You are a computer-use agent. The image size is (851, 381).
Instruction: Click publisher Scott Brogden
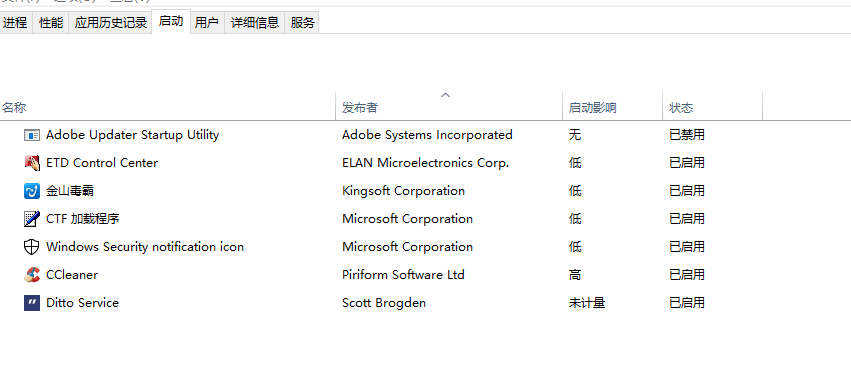(x=384, y=303)
